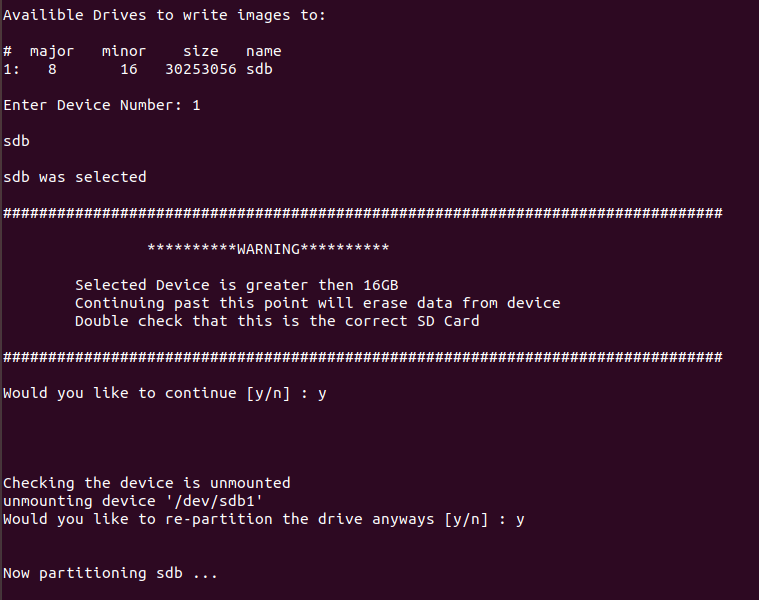The height and width of the screenshot is (600, 759).
Task: Click the WARNING banner text
Action: click(x=268, y=249)
